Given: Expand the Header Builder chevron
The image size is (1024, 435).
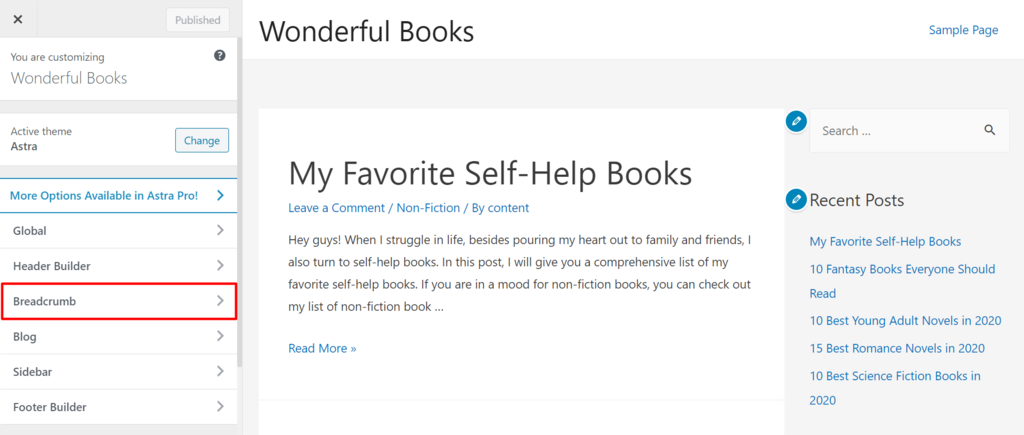Looking at the screenshot, I should [220, 266].
